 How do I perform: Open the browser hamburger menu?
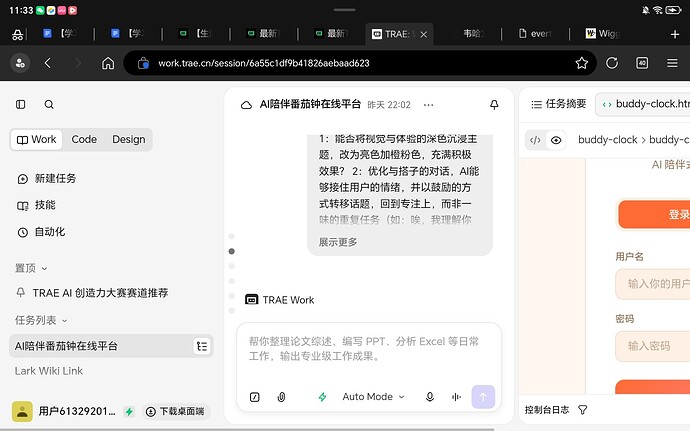(x=672, y=63)
